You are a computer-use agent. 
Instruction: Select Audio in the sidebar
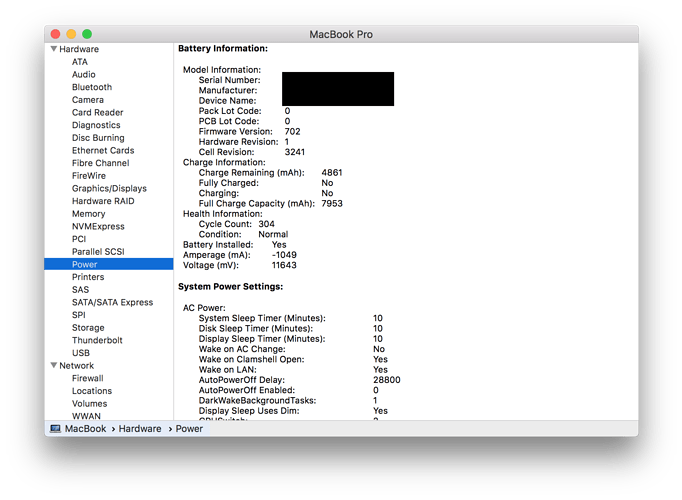84,74
